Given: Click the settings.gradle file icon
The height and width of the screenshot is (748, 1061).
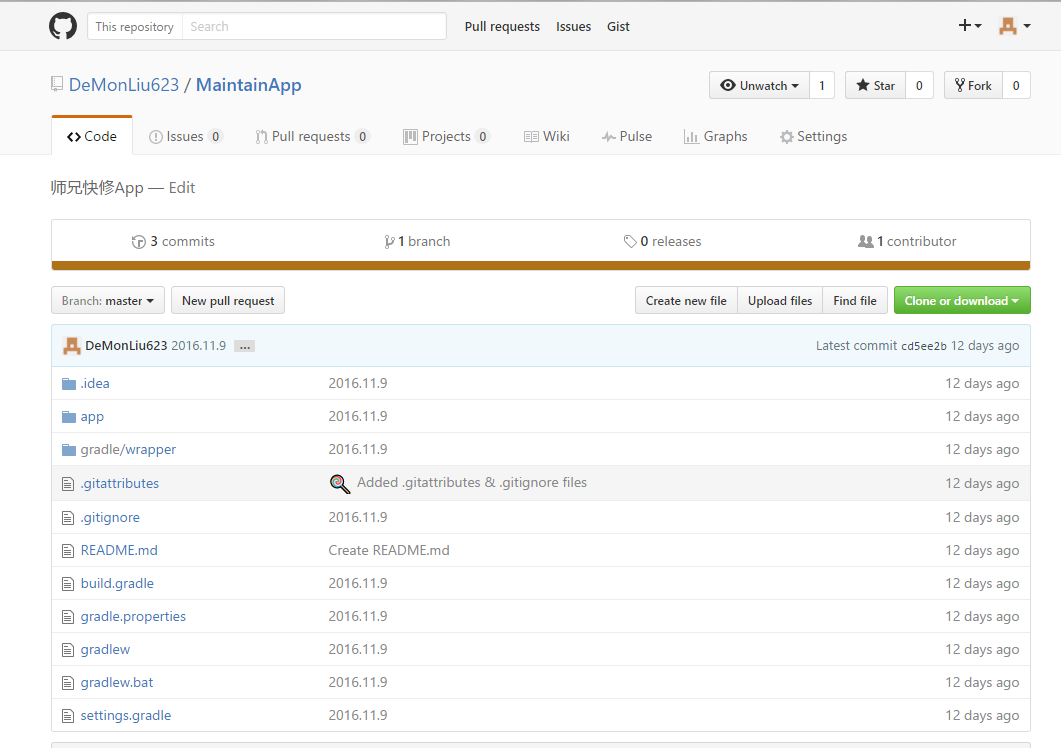Looking at the screenshot, I should pos(68,716).
